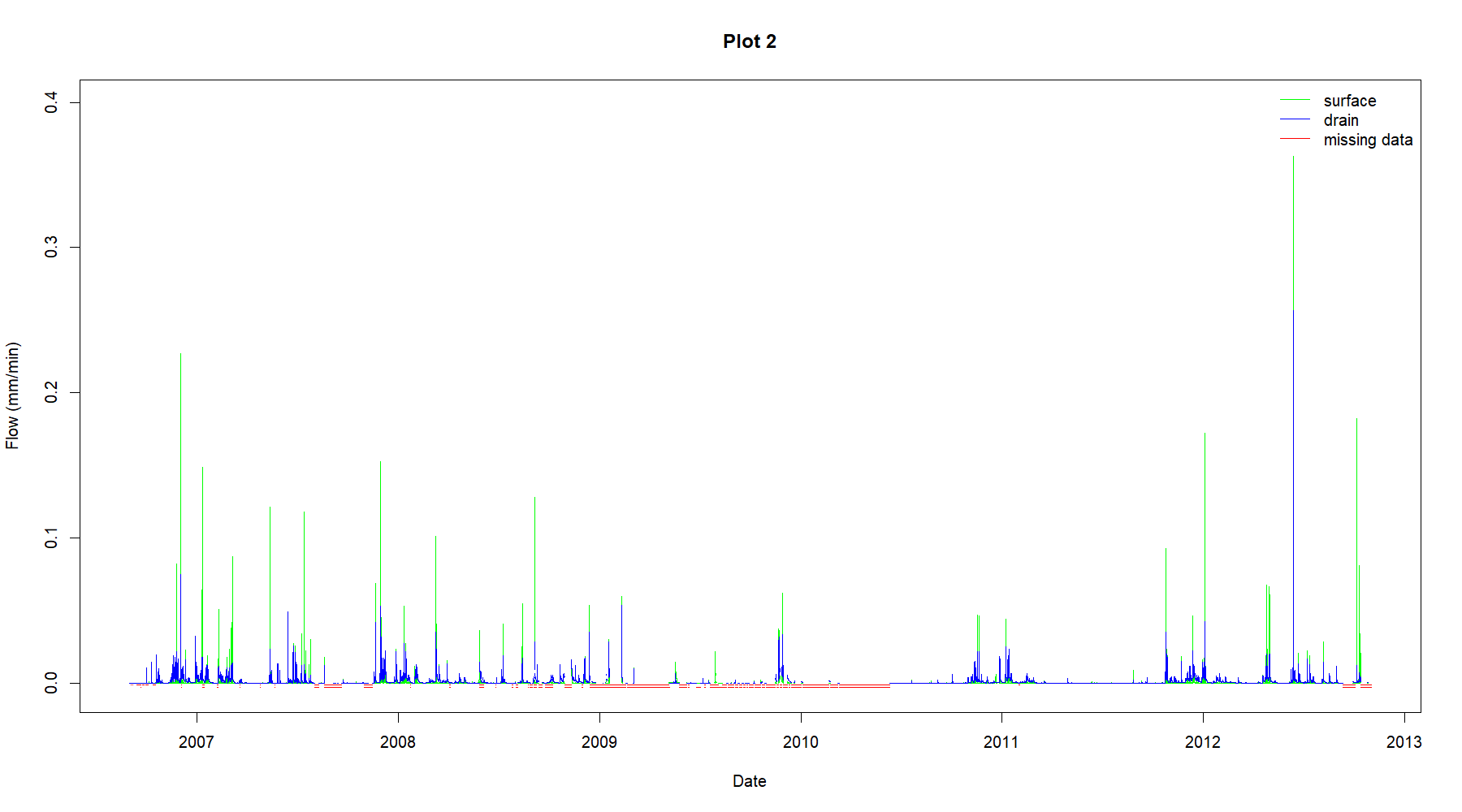Screen dimensions: 1462x812
Task: Click the 0.4 y-axis tick label
Action: coord(51,102)
